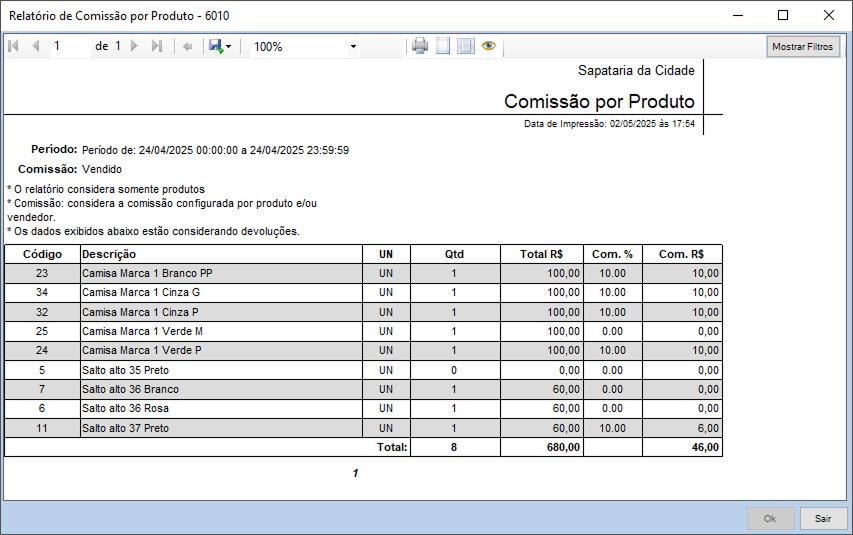This screenshot has height=535, width=853.
Task: Go to the previous report page
Action: [x=36, y=47]
